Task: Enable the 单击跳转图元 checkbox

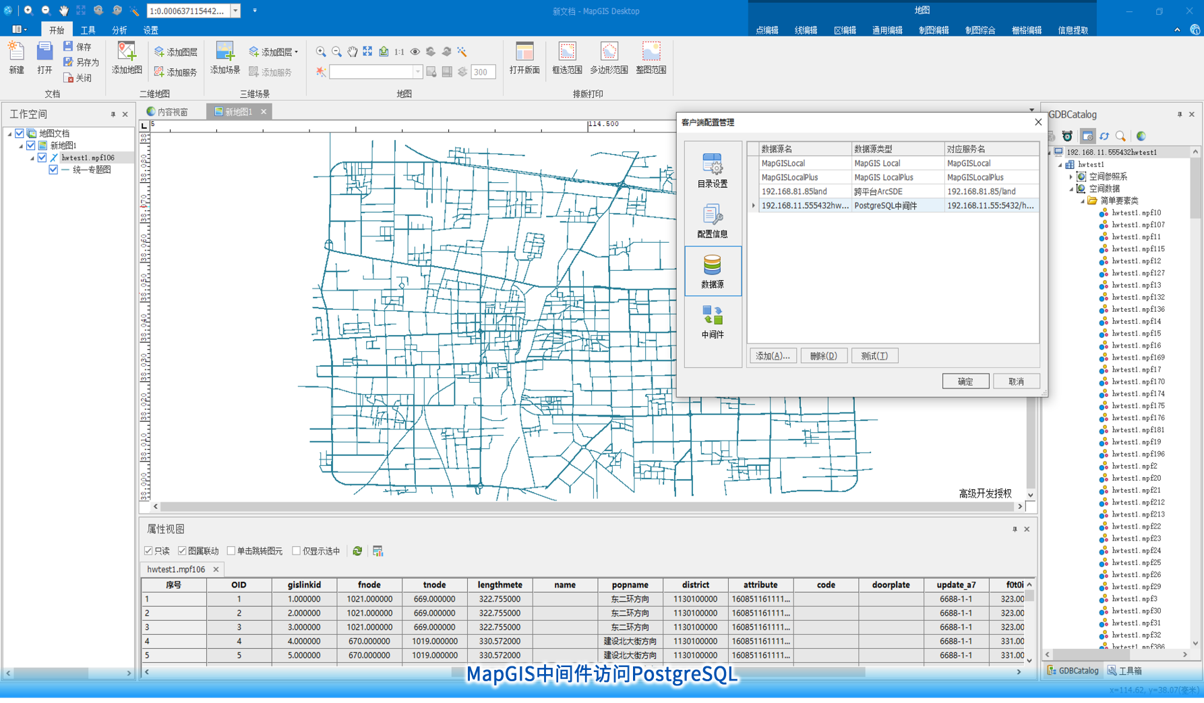Action: pos(231,551)
